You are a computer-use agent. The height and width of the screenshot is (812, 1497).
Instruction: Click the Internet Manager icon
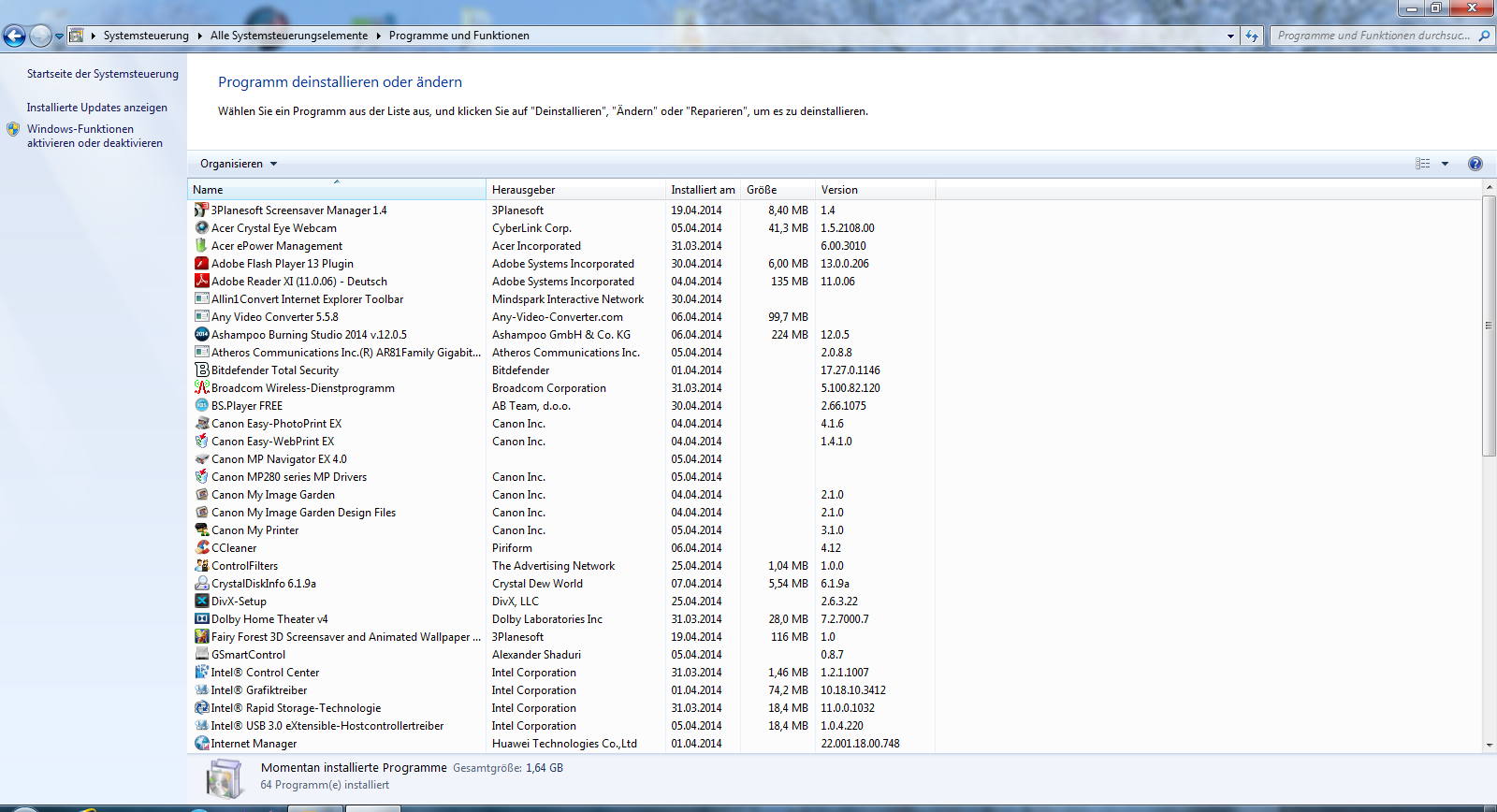(201, 744)
